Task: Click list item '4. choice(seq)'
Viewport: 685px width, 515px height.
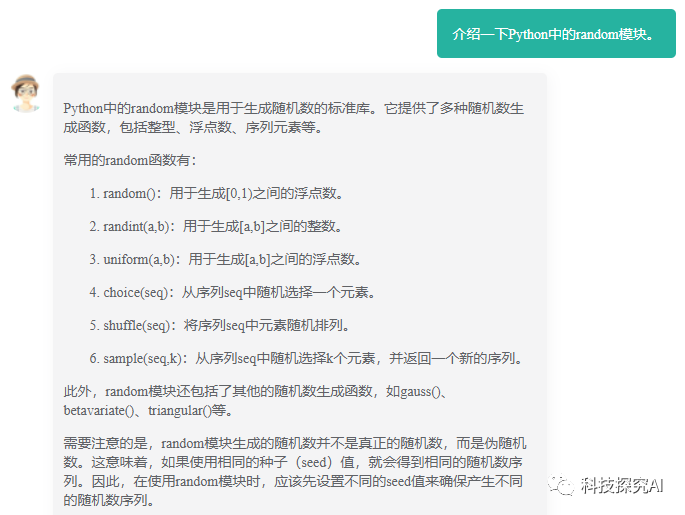Action: point(232,292)
